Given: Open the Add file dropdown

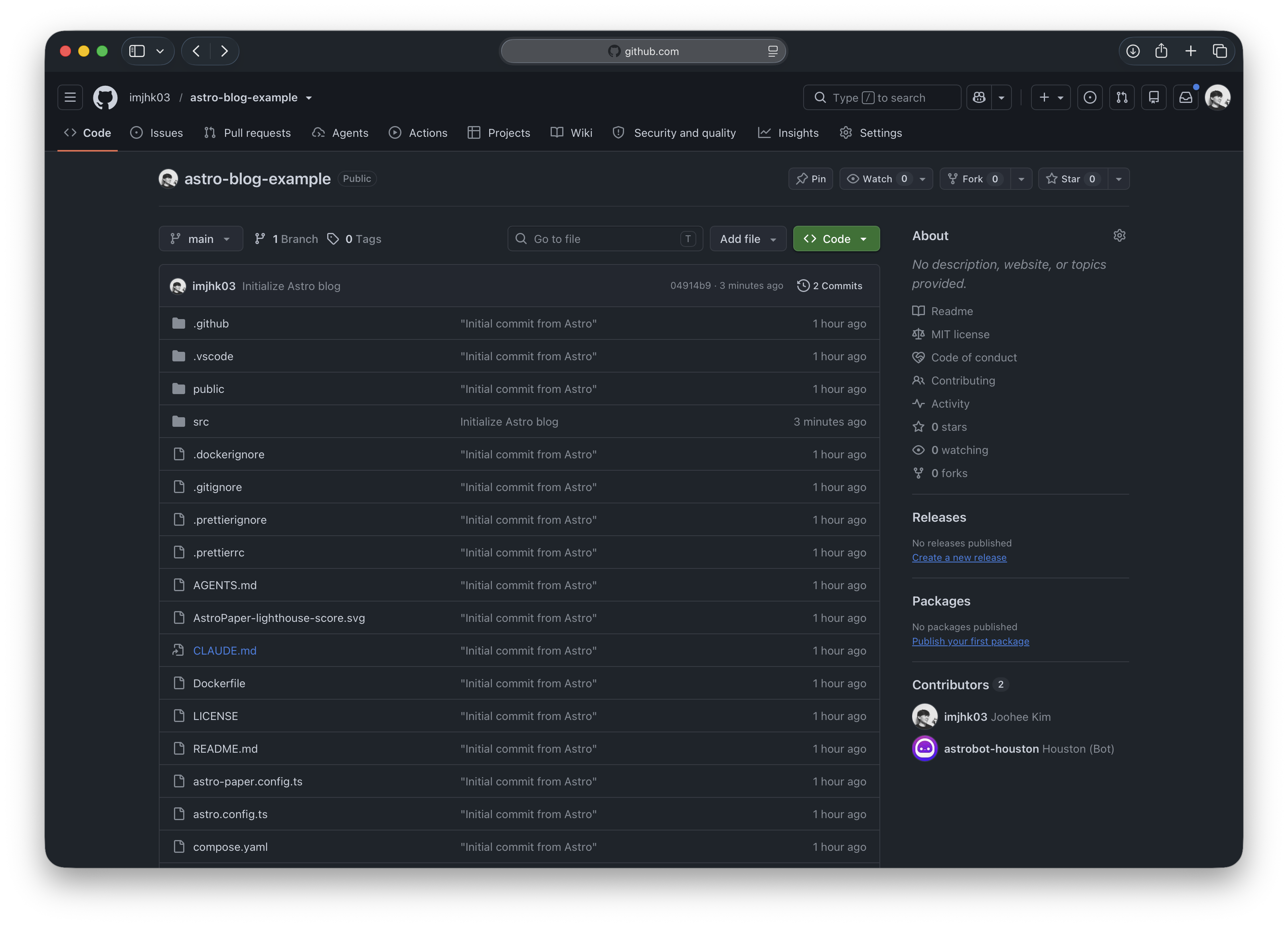Looking at the screenshot, I should 748,239.
